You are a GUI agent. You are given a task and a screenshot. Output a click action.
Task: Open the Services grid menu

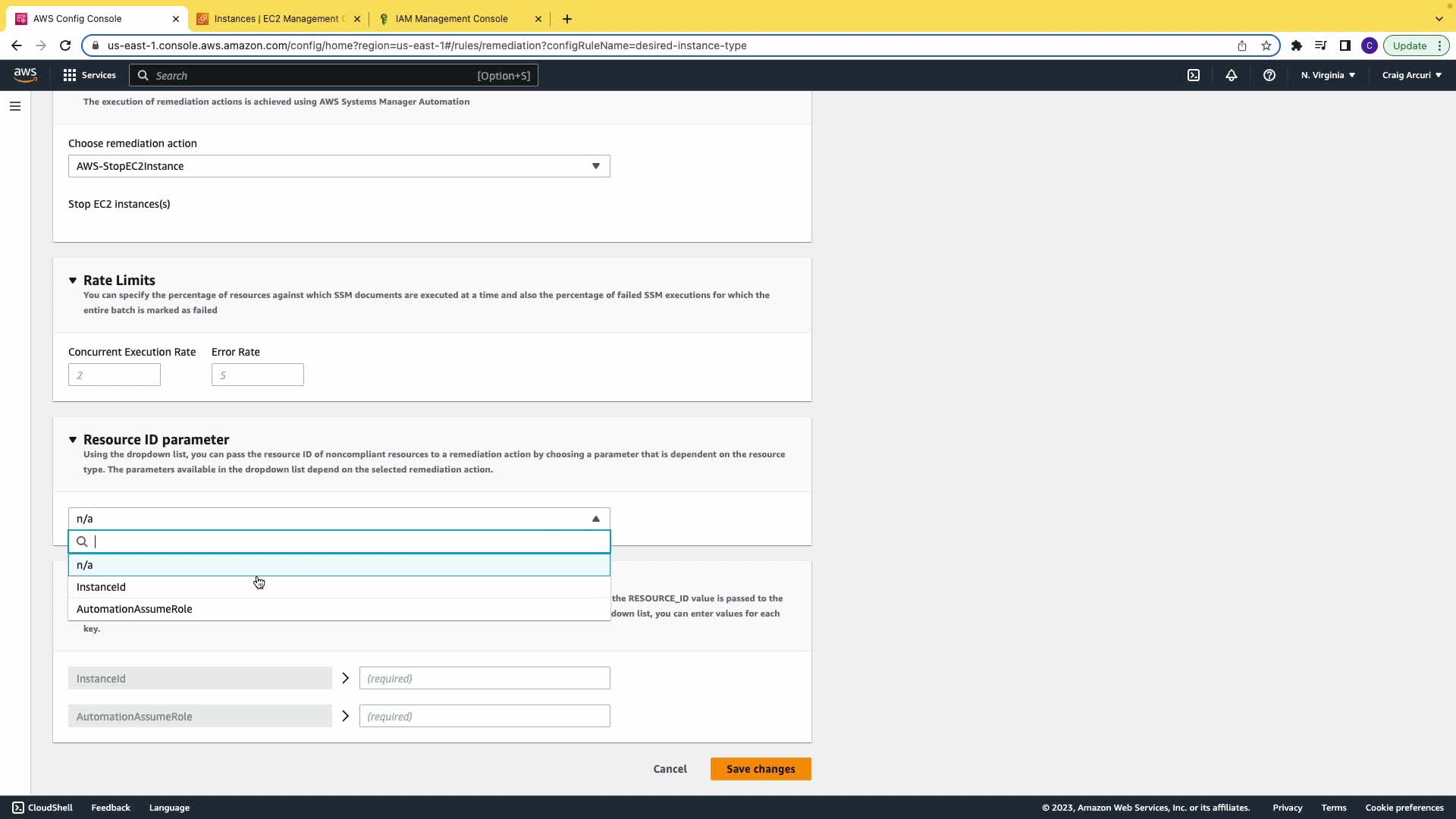pos(89,75)
